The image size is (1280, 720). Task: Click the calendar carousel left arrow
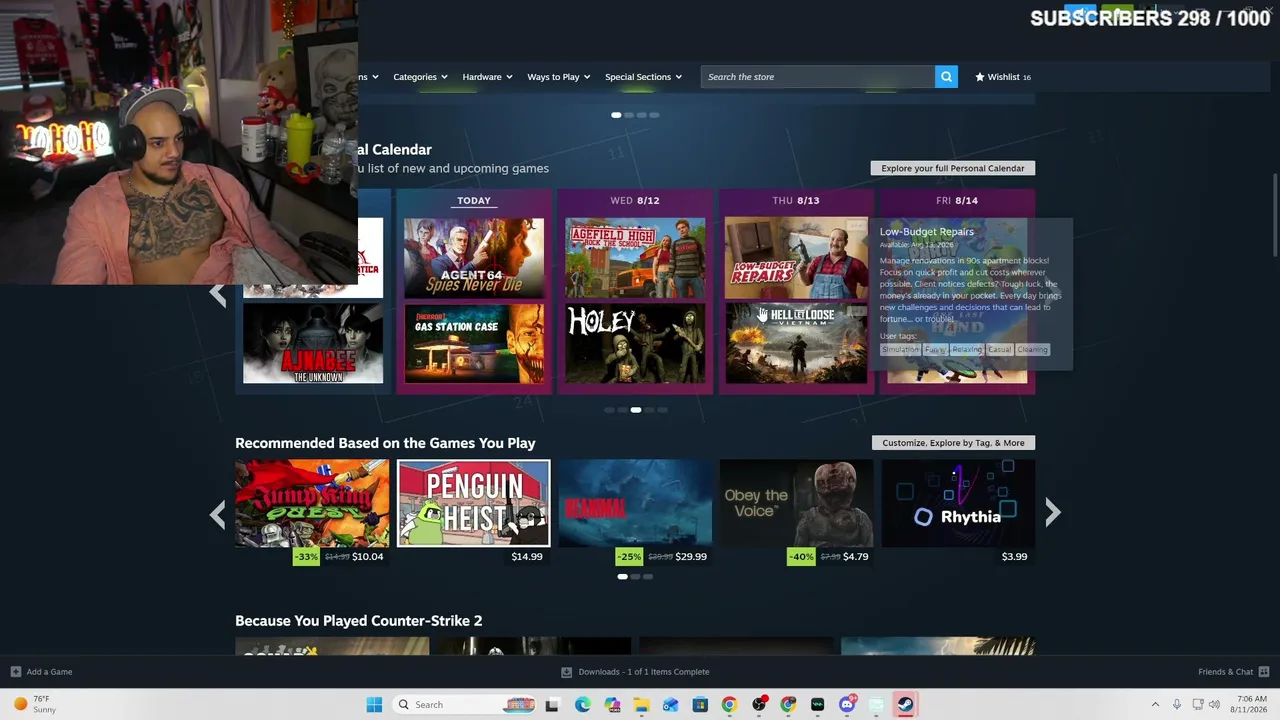pyautogui.click(x=218, y=294)
